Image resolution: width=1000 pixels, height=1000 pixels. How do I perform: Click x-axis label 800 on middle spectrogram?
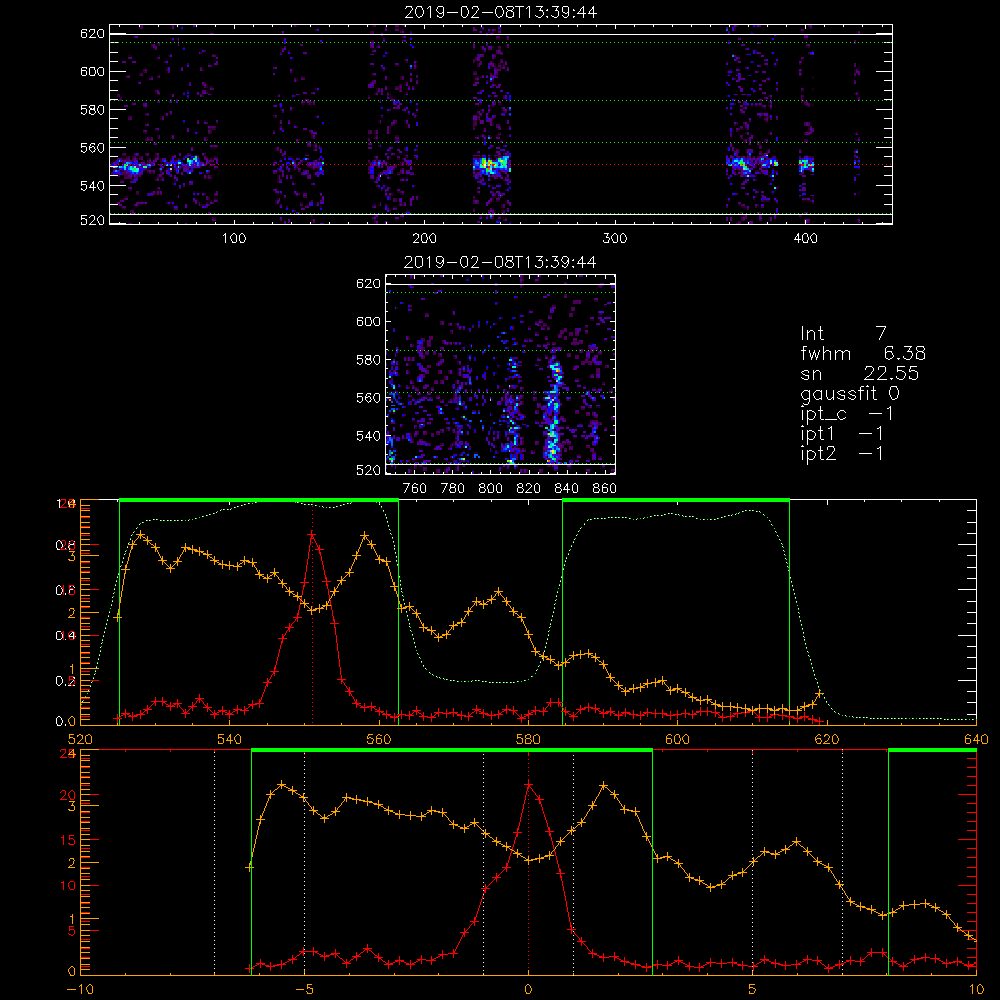click(490, 489)
